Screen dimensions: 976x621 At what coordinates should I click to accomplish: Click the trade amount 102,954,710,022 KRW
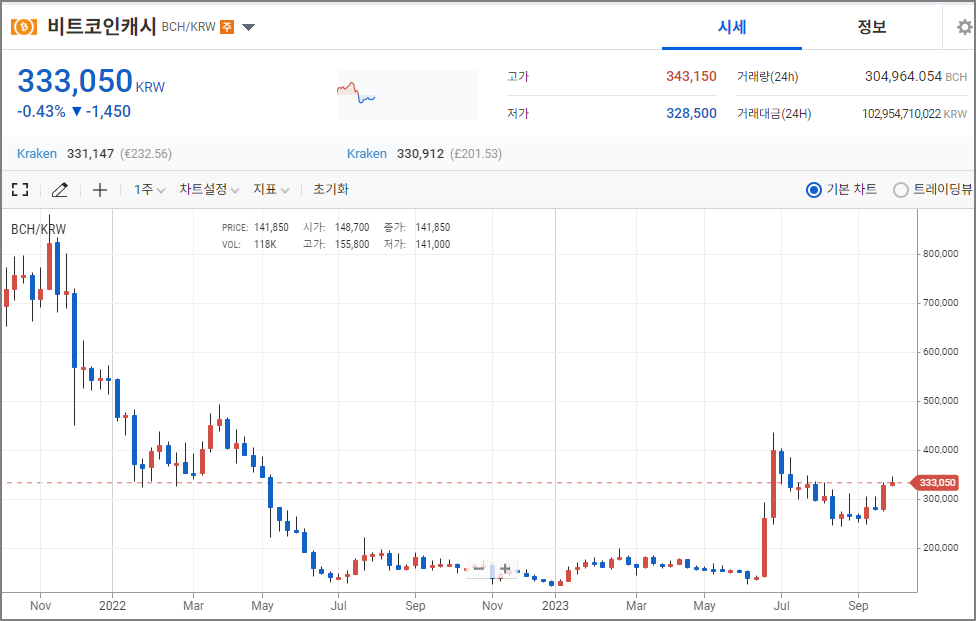(914, 114)
